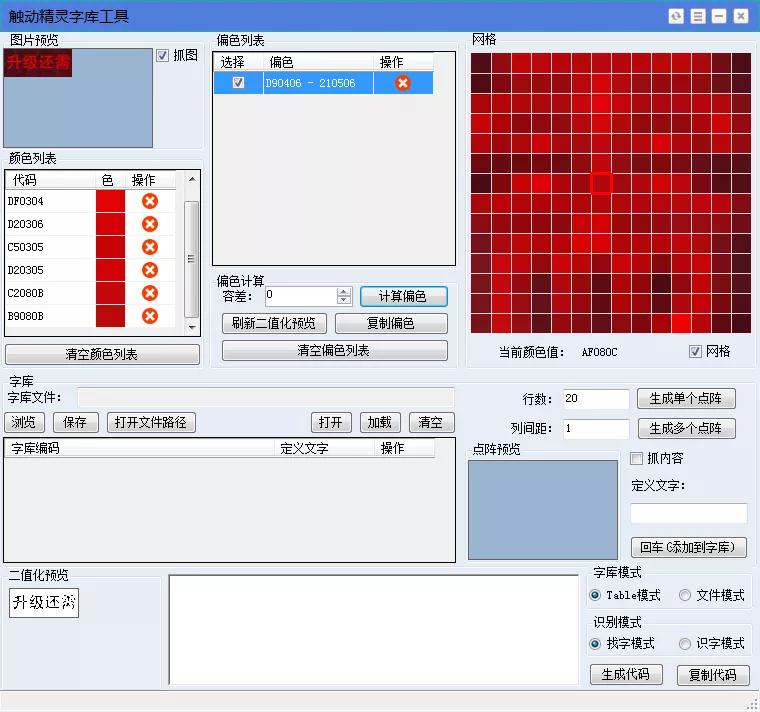The width and height of the screenshot is (760, 712).
Task: Click the color list scrollbar up arrow
Action: click(192, 179)
